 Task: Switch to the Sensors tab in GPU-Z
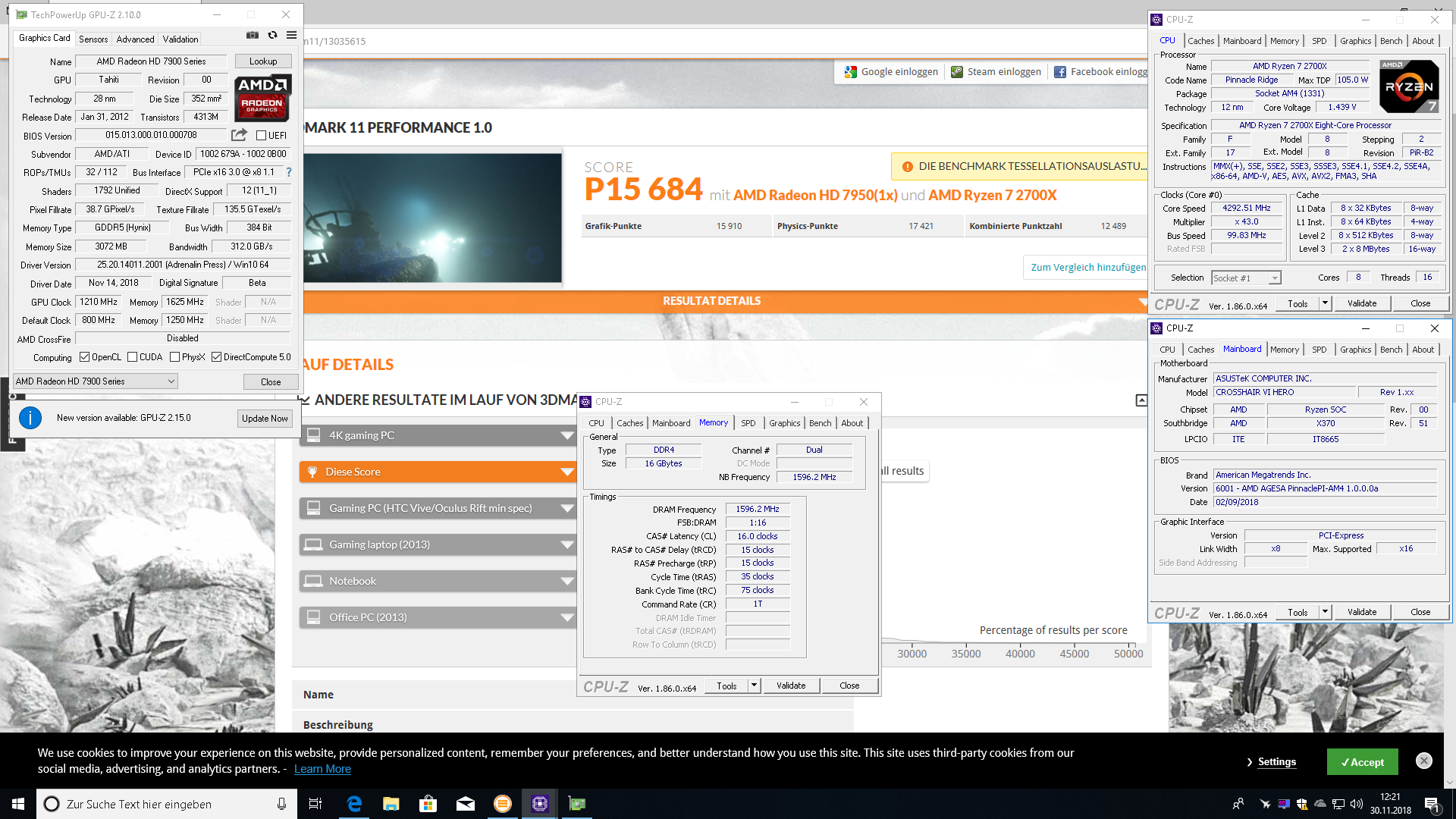tap(93, 39)
